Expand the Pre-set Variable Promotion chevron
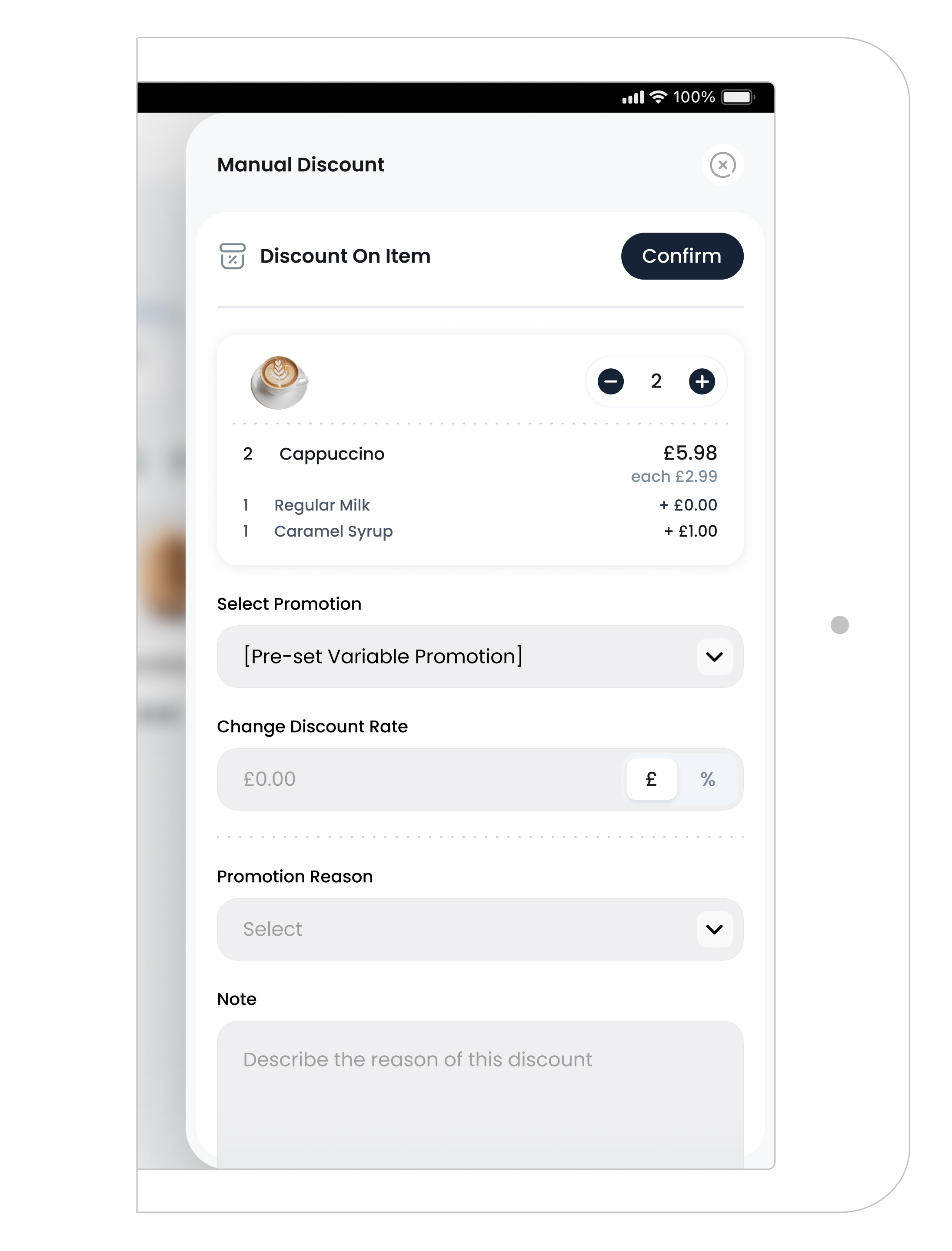 coord(713,657)
